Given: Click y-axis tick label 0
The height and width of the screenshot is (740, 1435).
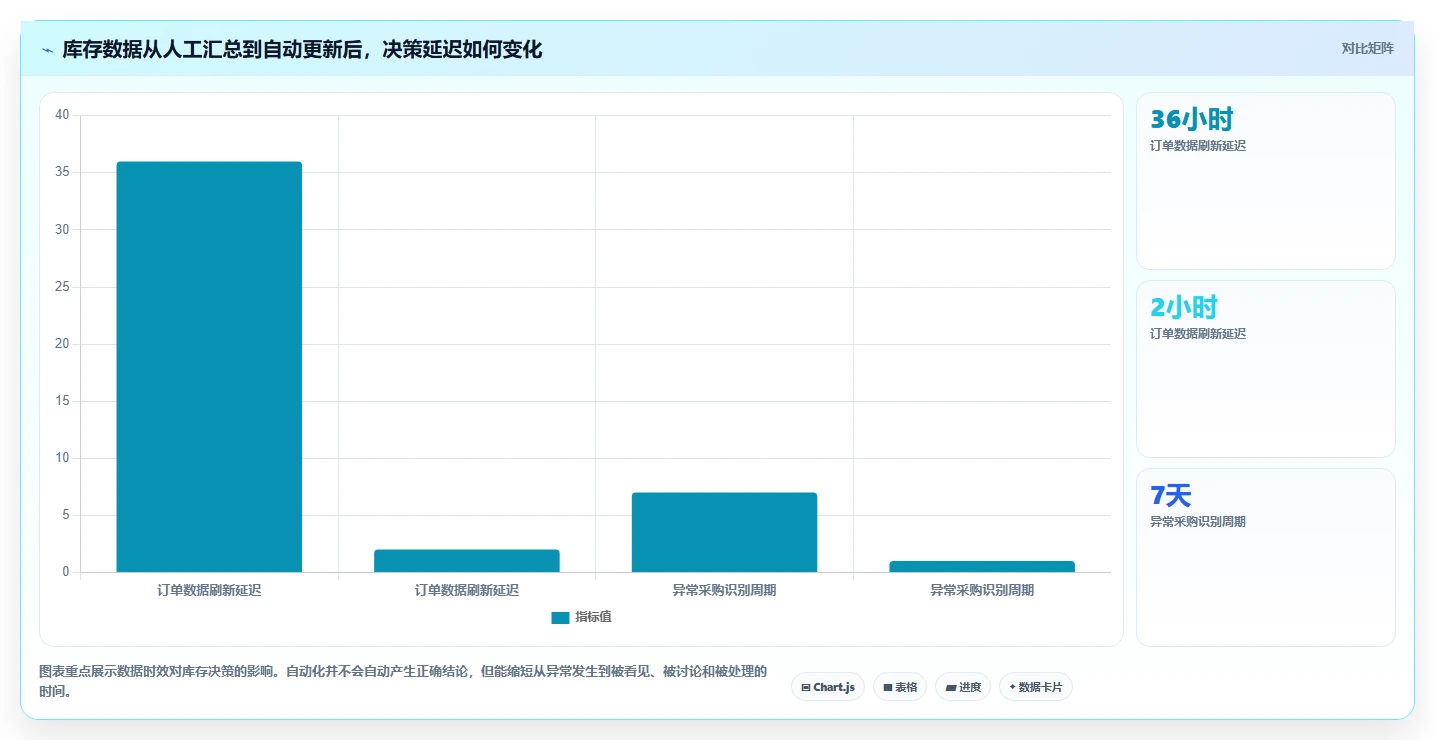Looking at the screenshot, I should (66, 572).
